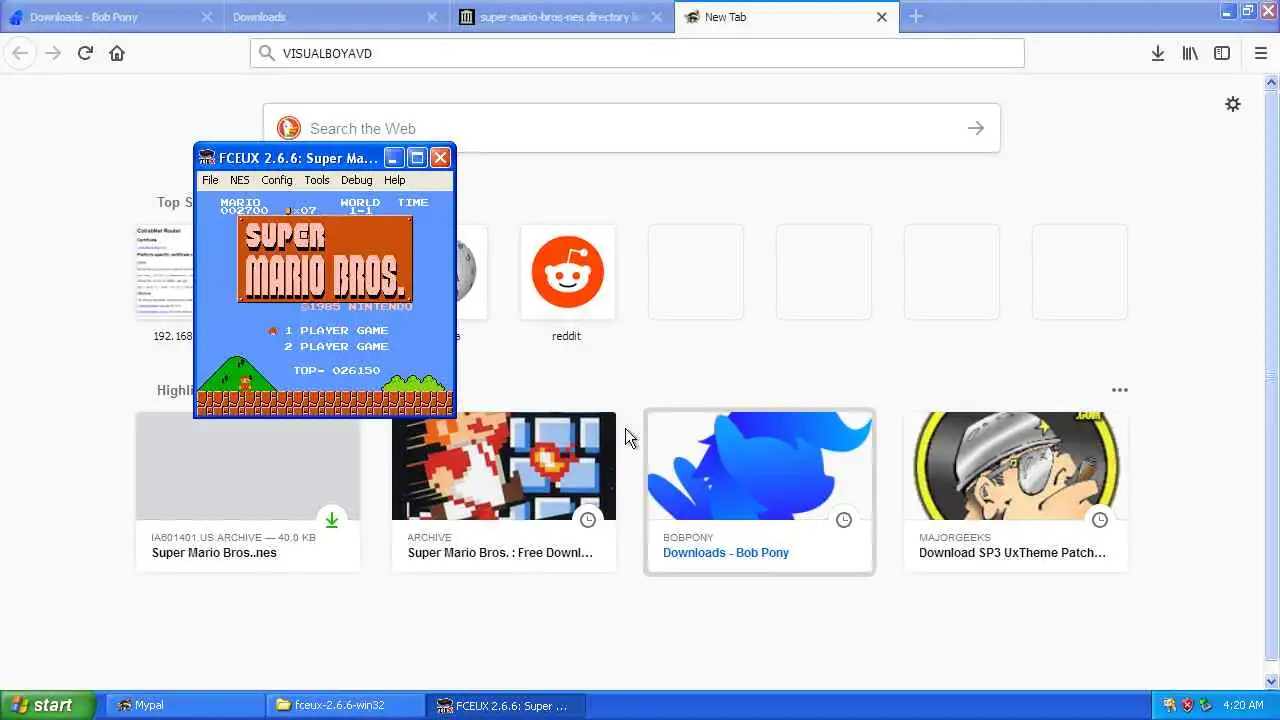Close the second Downloads tab
Viewport: 1280px width, 720px height.
pos(432,17)
